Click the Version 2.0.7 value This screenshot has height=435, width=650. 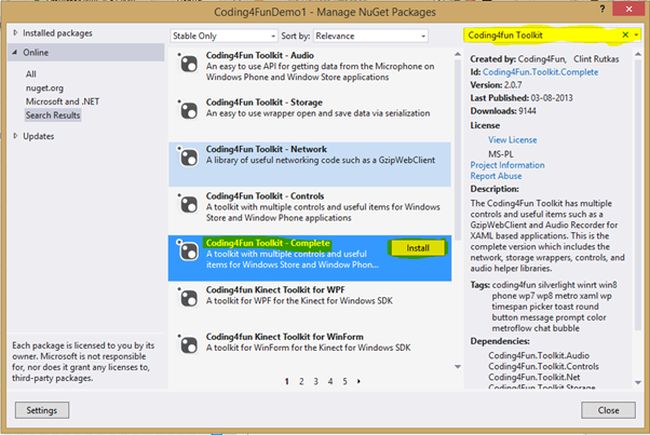click(x=513, y=85)
